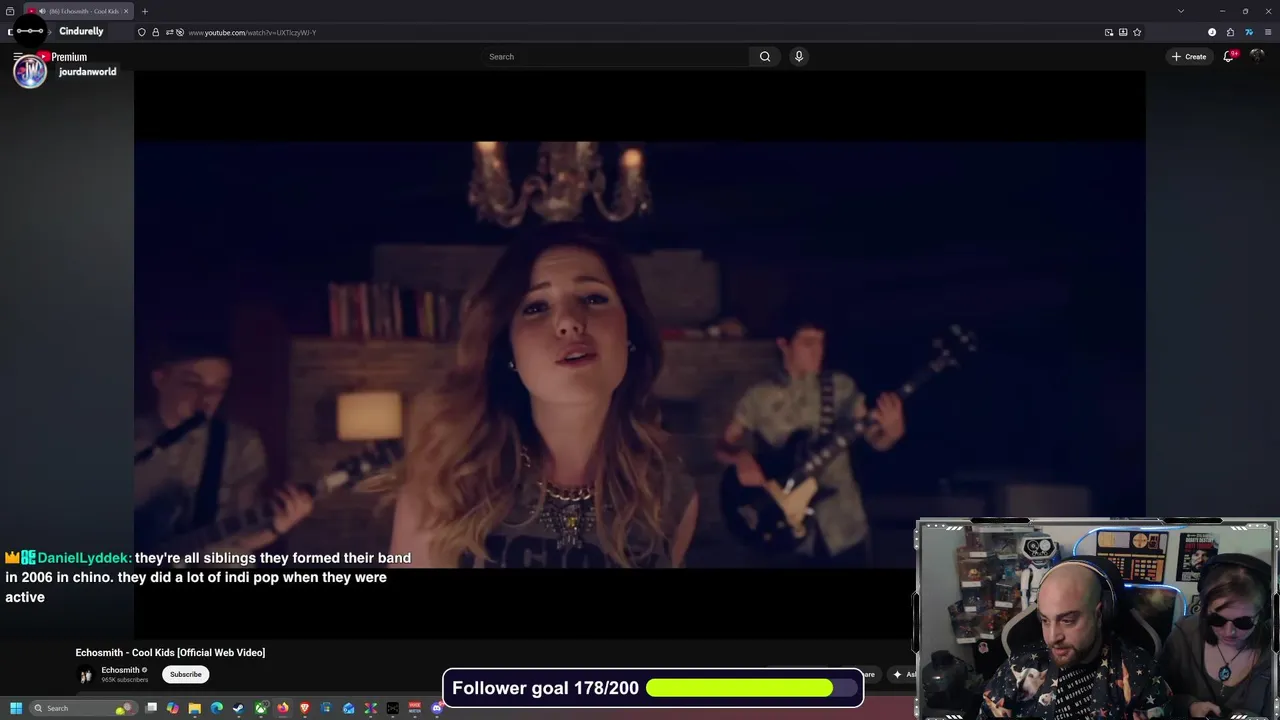Click the browser address bar URL
1280x720 pixels.
[x=252, y=32]
